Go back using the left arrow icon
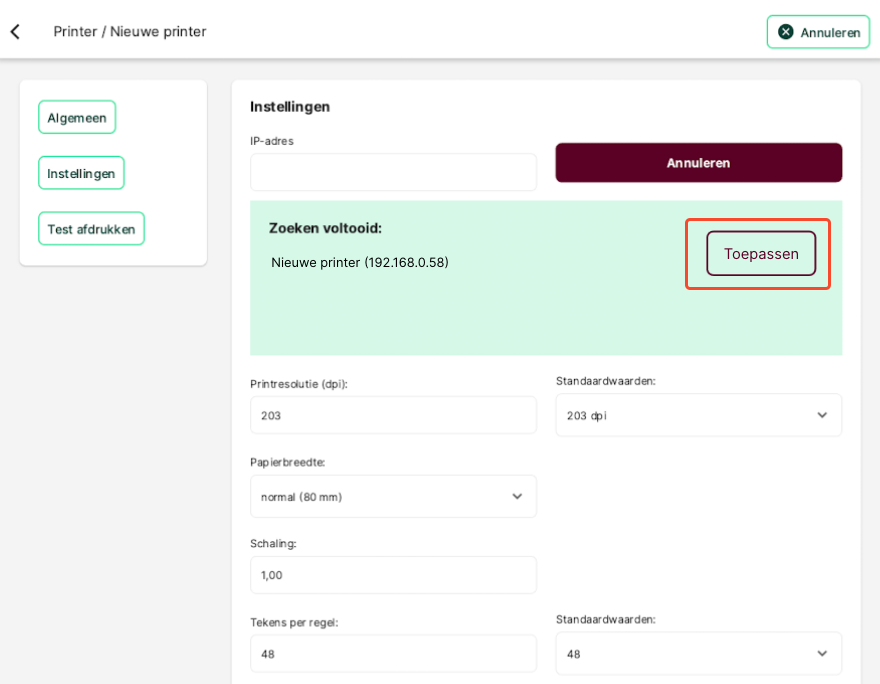The width and height of the screenshot is (880, 684). point(15,31)
